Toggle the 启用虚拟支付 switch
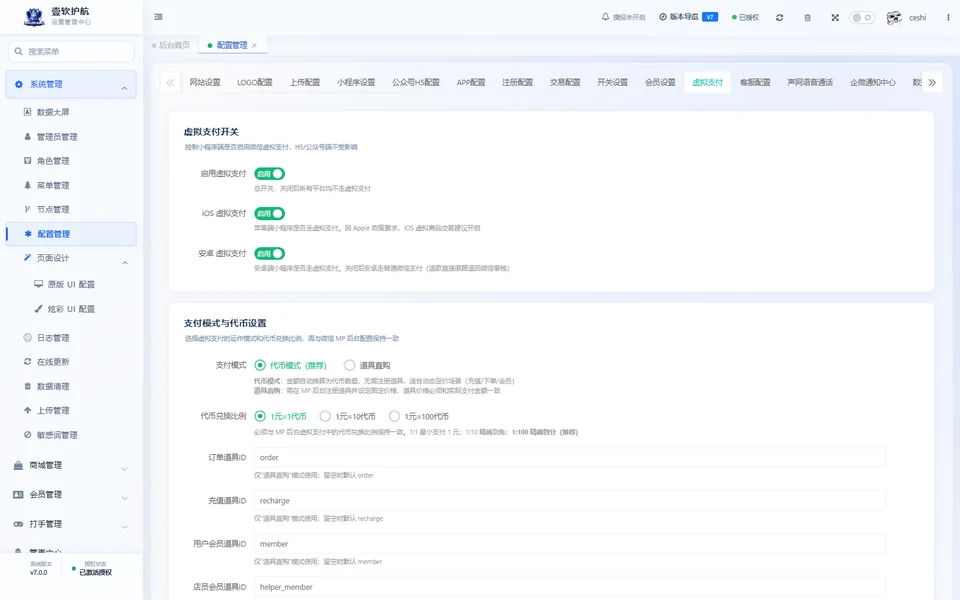 [269, 174]
